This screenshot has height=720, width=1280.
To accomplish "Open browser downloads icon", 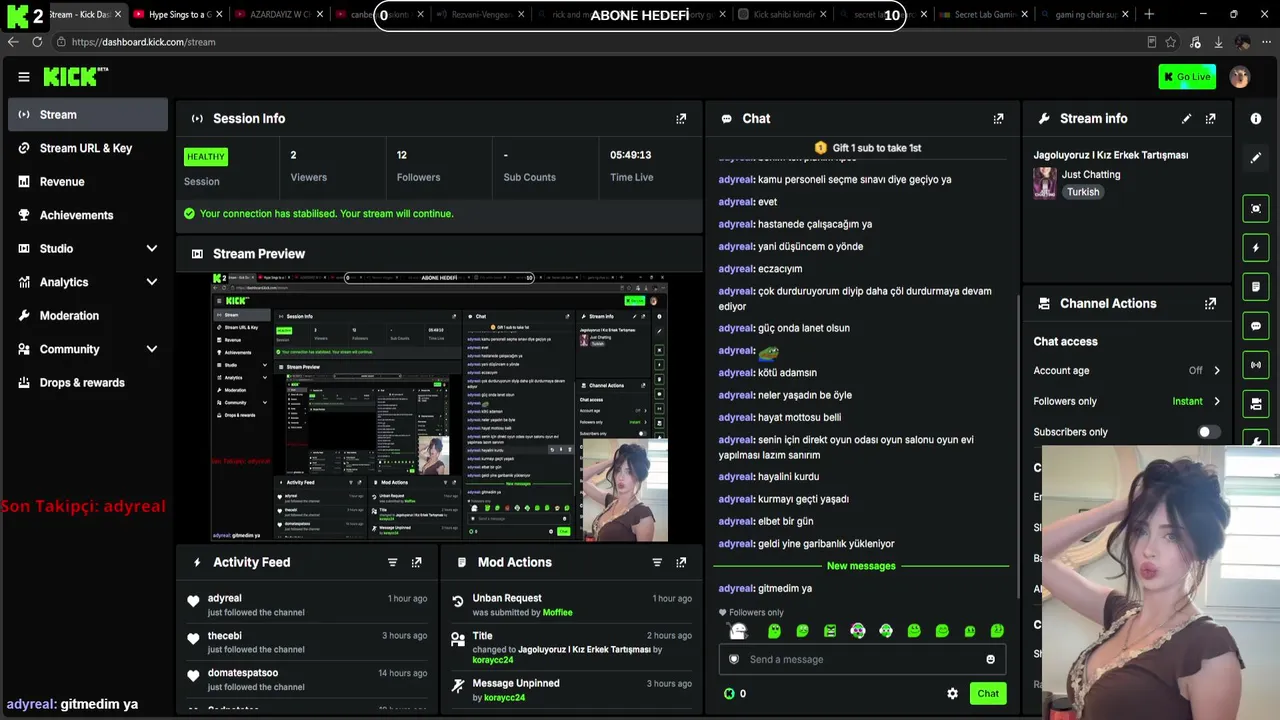I will pos(1218,42).
